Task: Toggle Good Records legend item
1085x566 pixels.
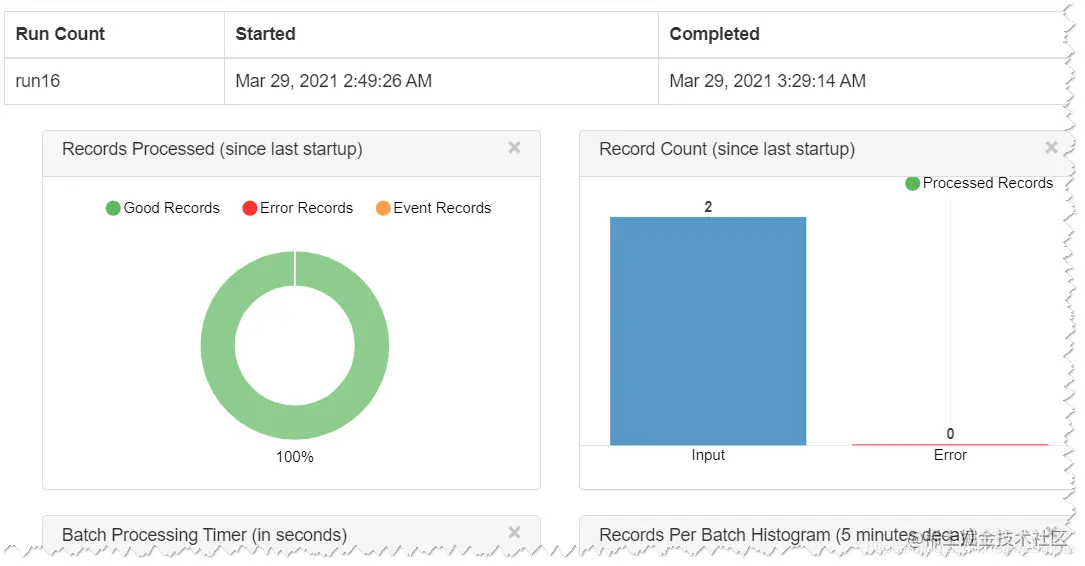Action: pos(163,208)
